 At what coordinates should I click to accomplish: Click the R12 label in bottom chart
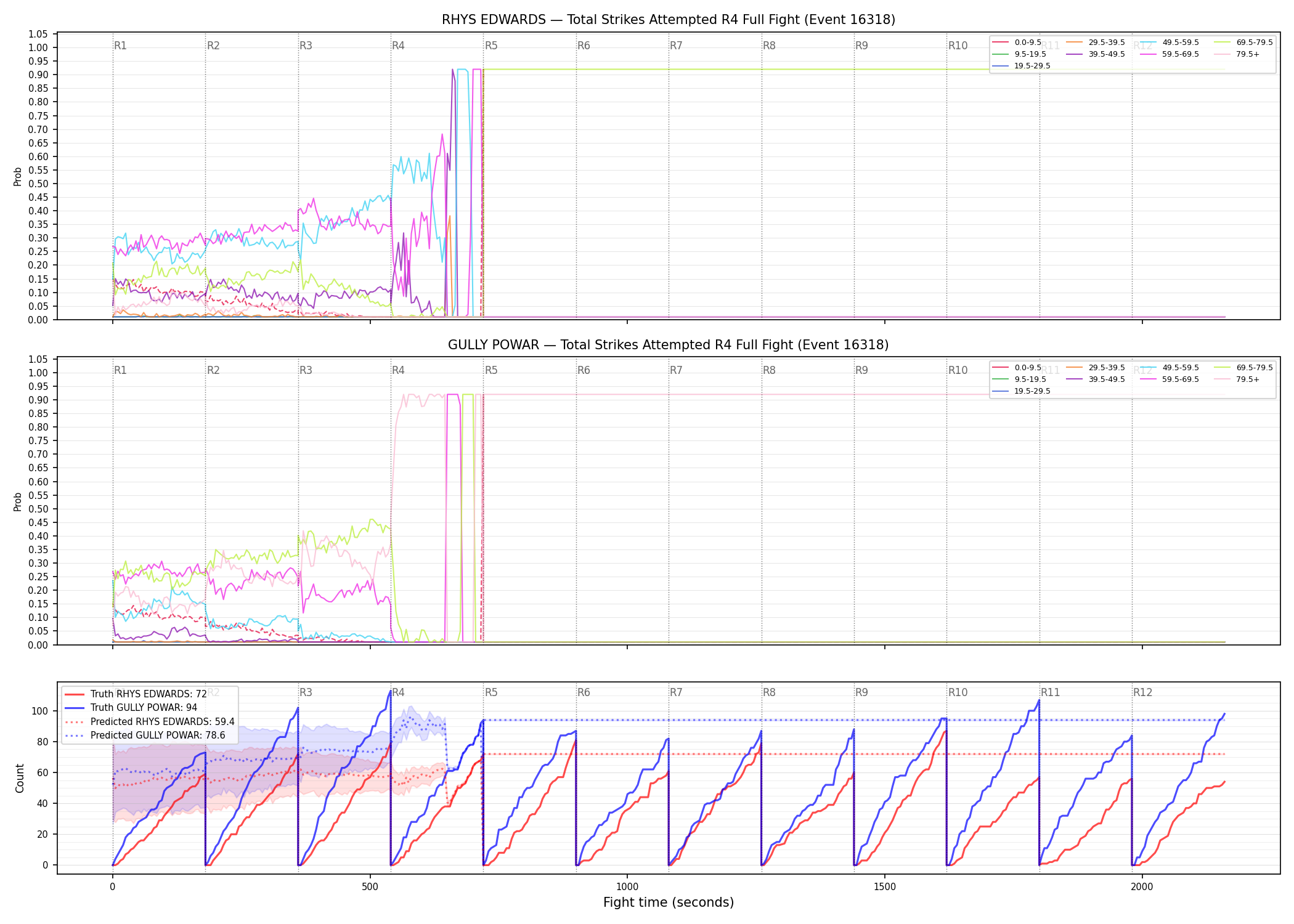[1142, 692]
